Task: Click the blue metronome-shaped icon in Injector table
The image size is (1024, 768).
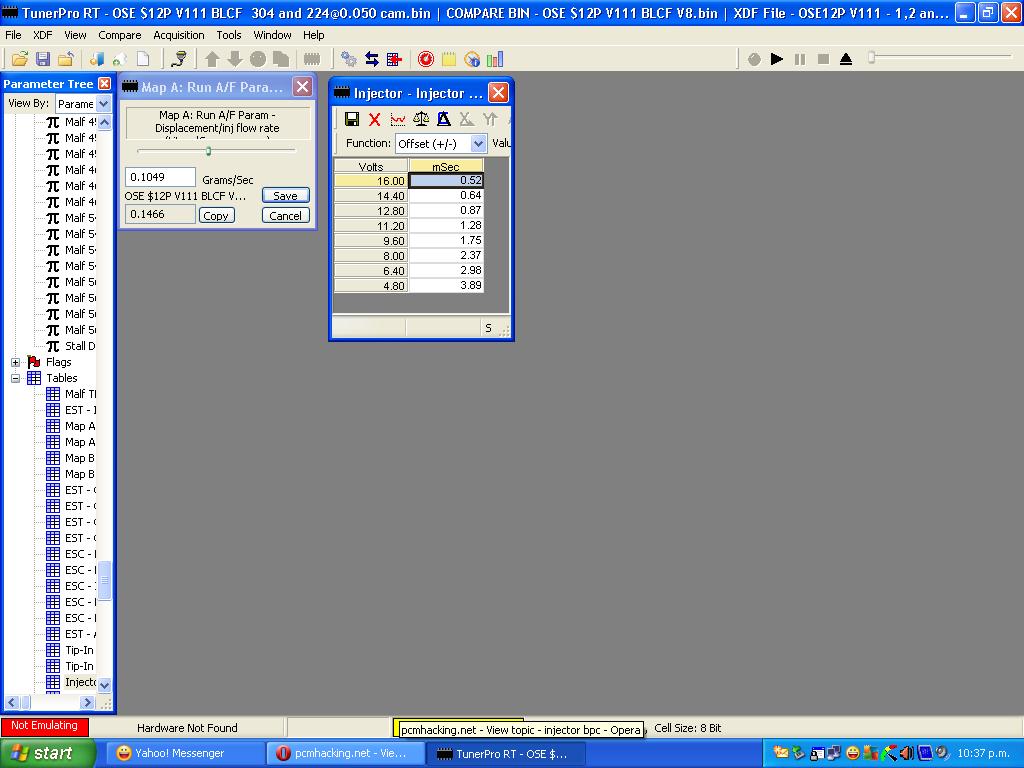Action: point(443,119)
